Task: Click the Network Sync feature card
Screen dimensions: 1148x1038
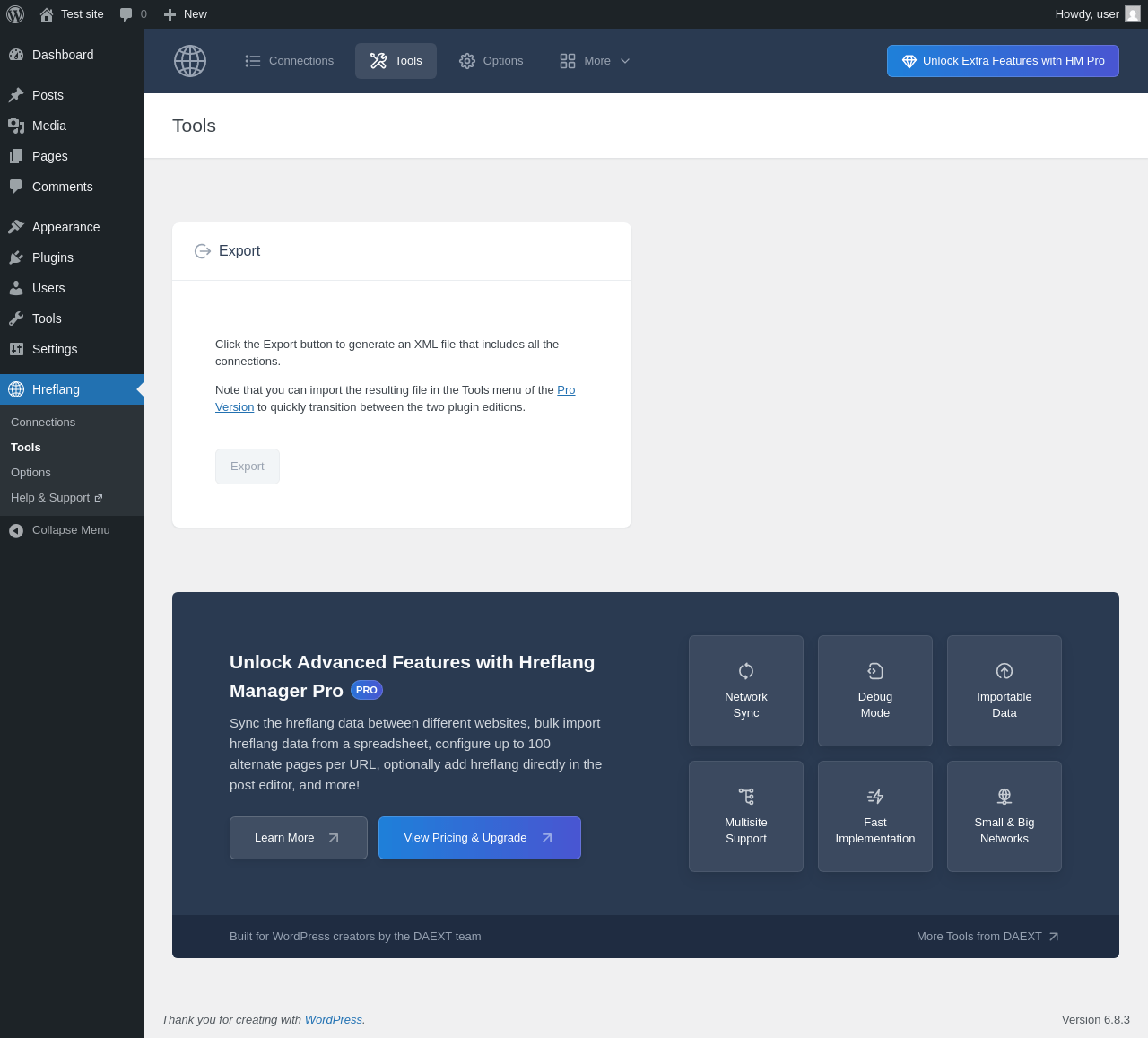Action: [746, 691]
